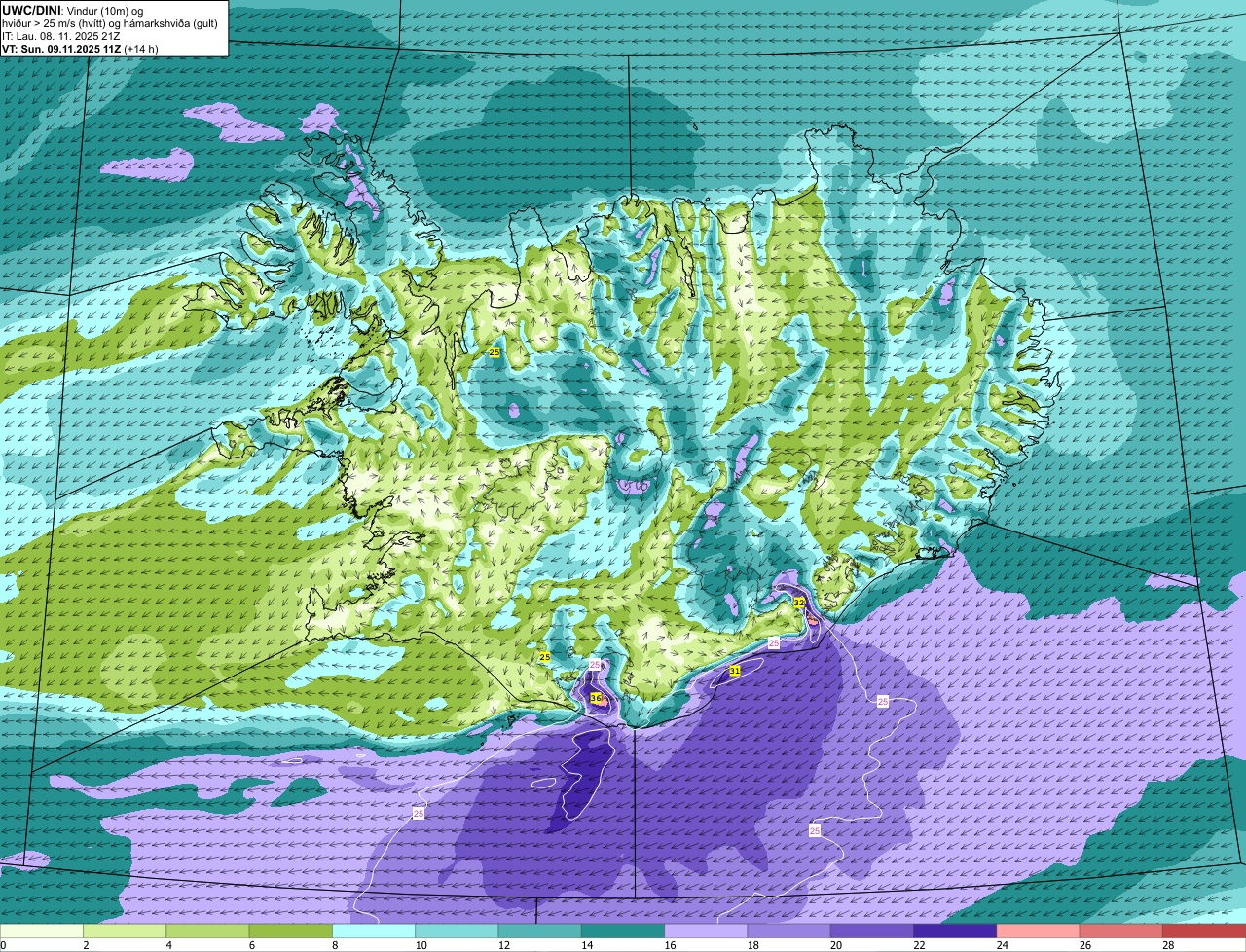The image size is (1246, 952).
Task: Click the 'IT: Lau. 08. 11. 2025 21Z' line
Action: [x=61, y=35]
